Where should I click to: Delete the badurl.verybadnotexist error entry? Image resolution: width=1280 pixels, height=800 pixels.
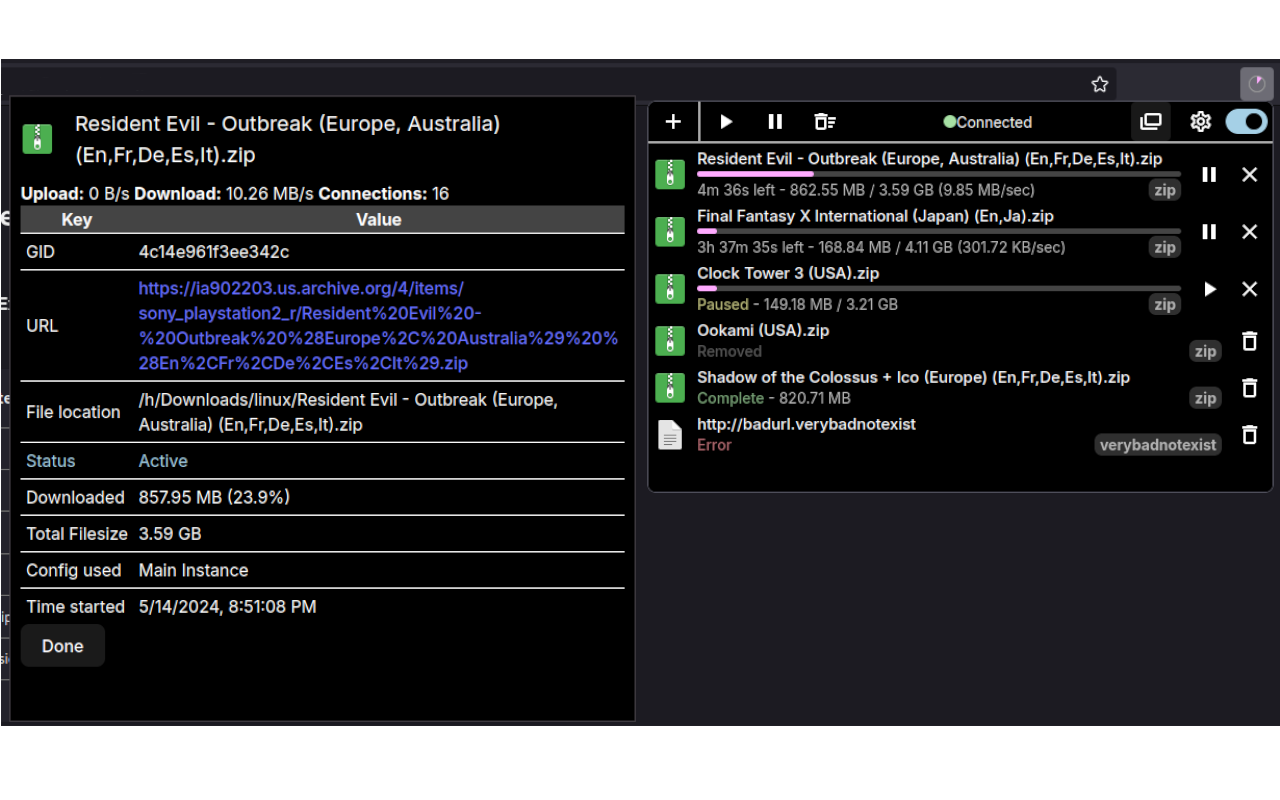pos(1249,435)
